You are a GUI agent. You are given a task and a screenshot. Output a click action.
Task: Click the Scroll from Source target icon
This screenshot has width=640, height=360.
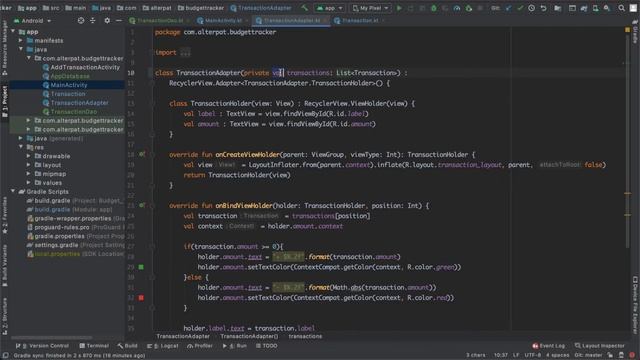(x=81, y=20)
